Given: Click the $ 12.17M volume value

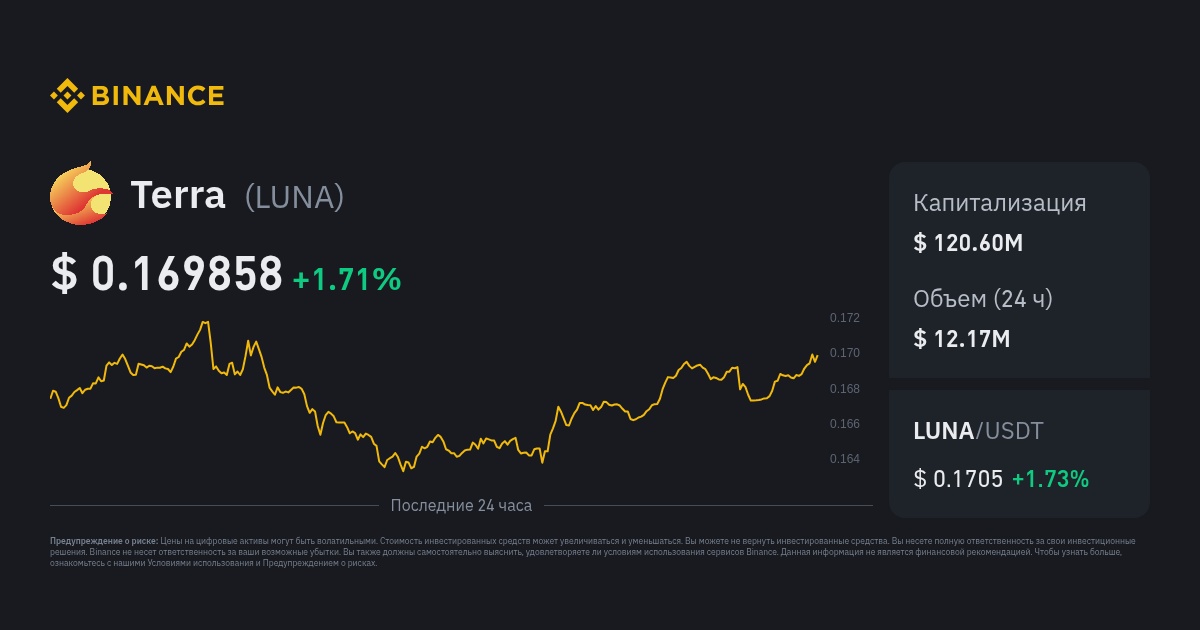Looking at the screenshot, I should coord(962,338).
